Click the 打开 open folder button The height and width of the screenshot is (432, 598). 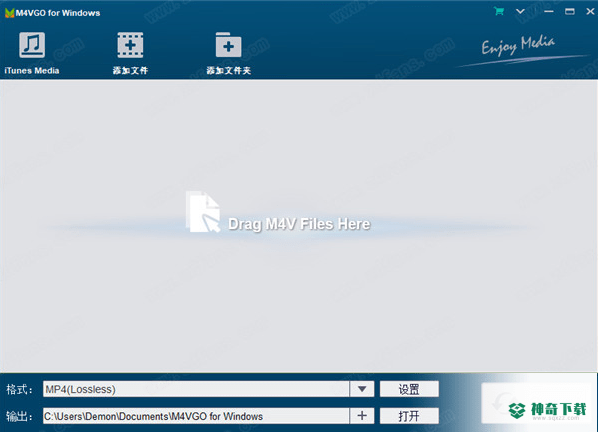click(409, 416)
